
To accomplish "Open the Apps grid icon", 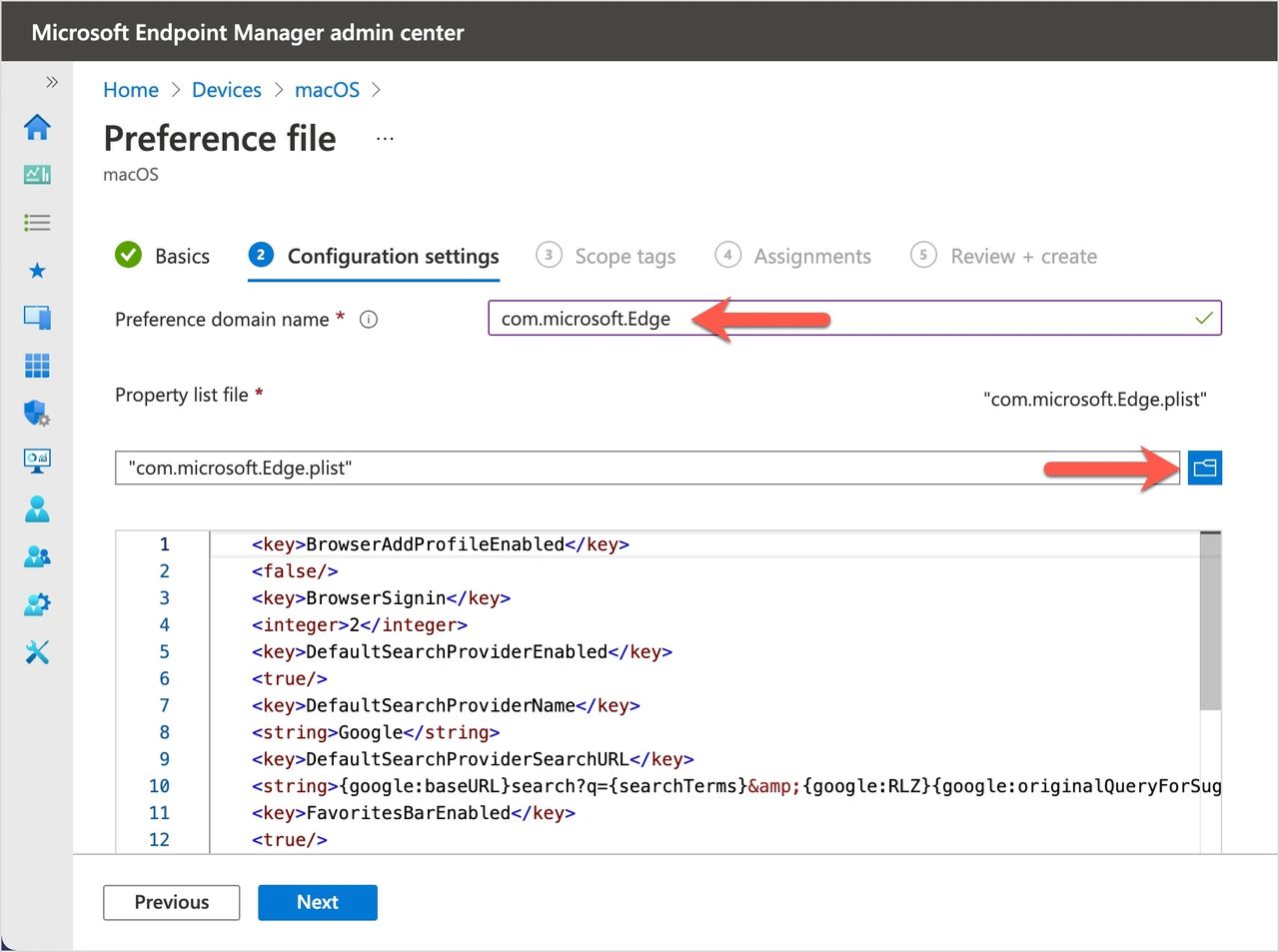I will coord(37,366).
